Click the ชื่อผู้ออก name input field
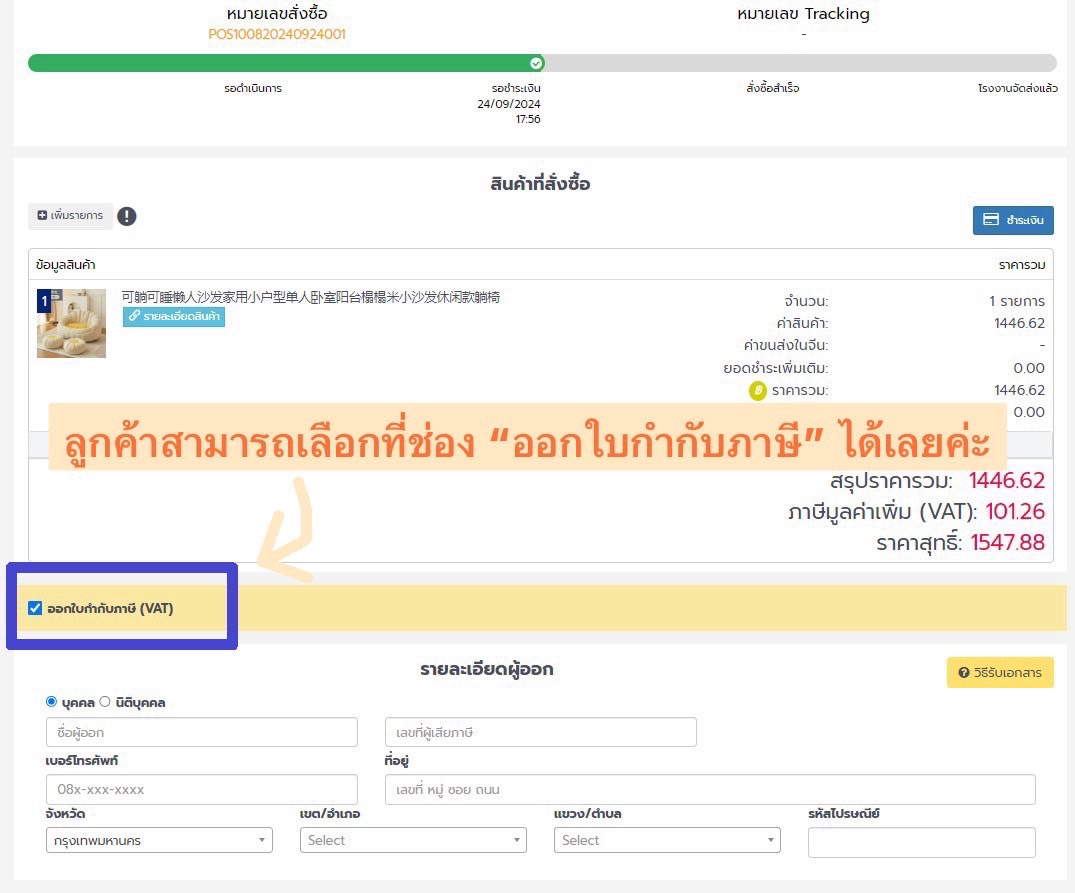 click(201, 733)
